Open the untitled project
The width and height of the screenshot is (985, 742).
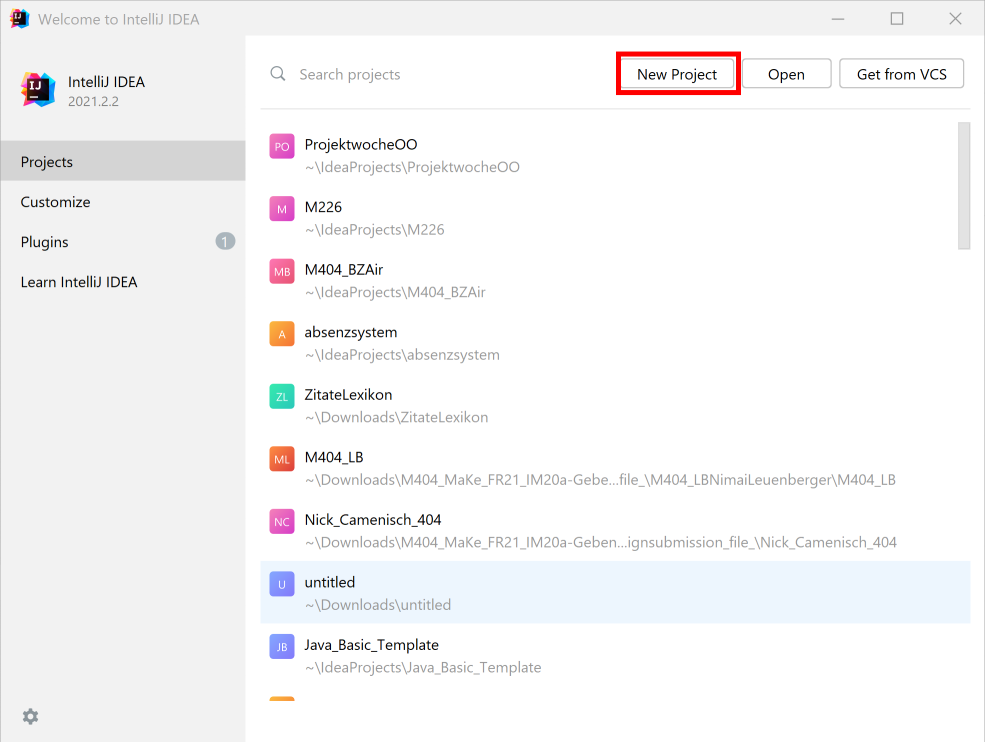(x=615, y=592)
